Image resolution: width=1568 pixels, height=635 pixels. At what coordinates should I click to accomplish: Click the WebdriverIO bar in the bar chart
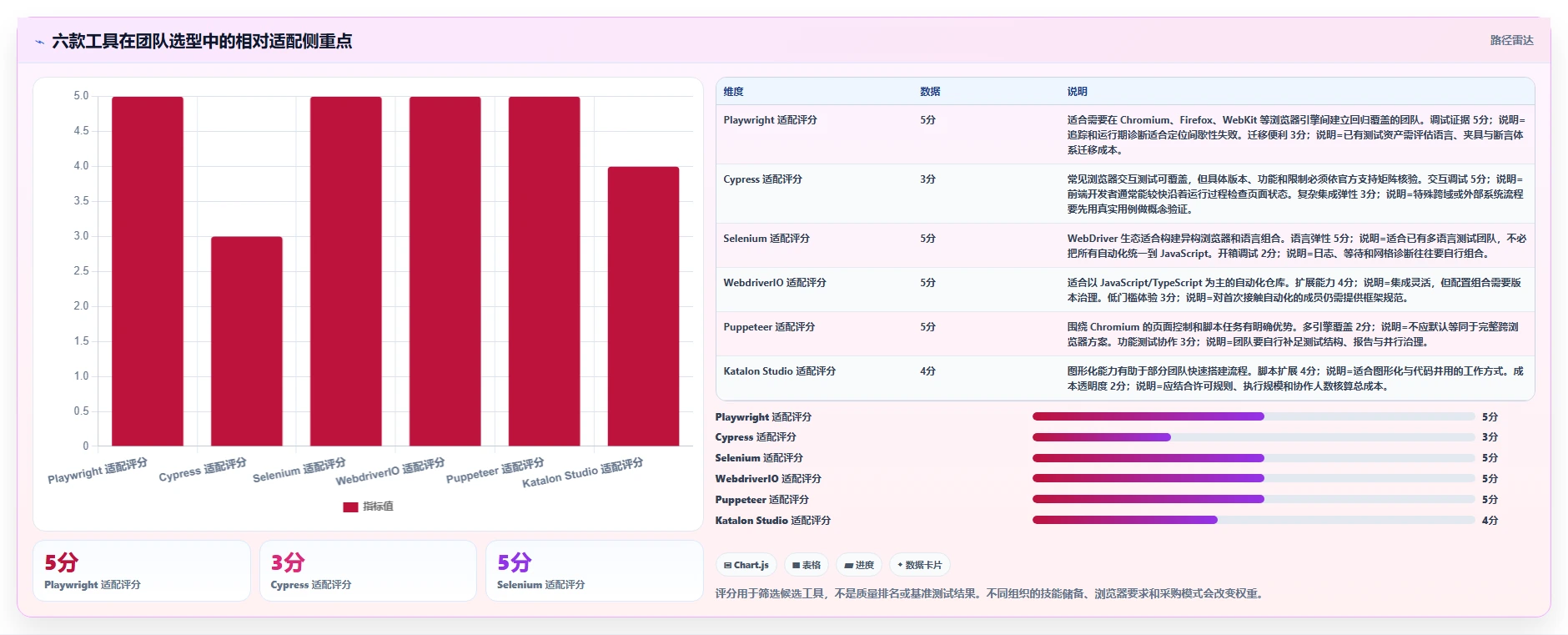pos(445,271)
